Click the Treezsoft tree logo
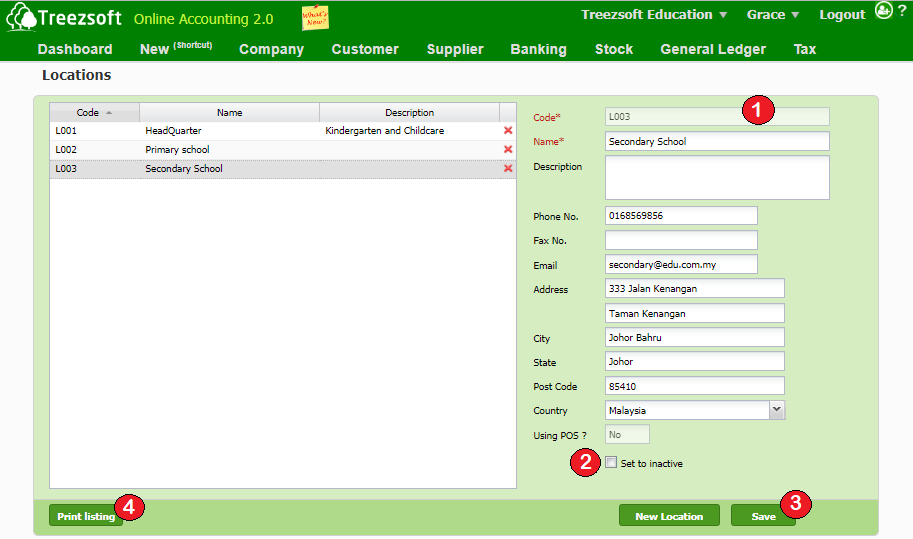913x539 pixels. tap(22, 18)
